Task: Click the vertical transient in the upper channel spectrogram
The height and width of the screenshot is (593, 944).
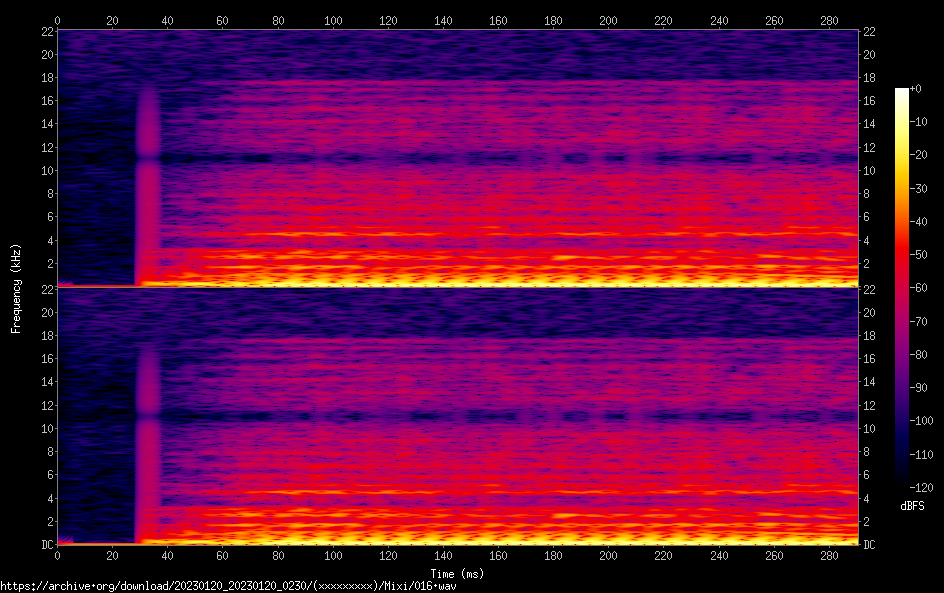Action: [147, 180]
